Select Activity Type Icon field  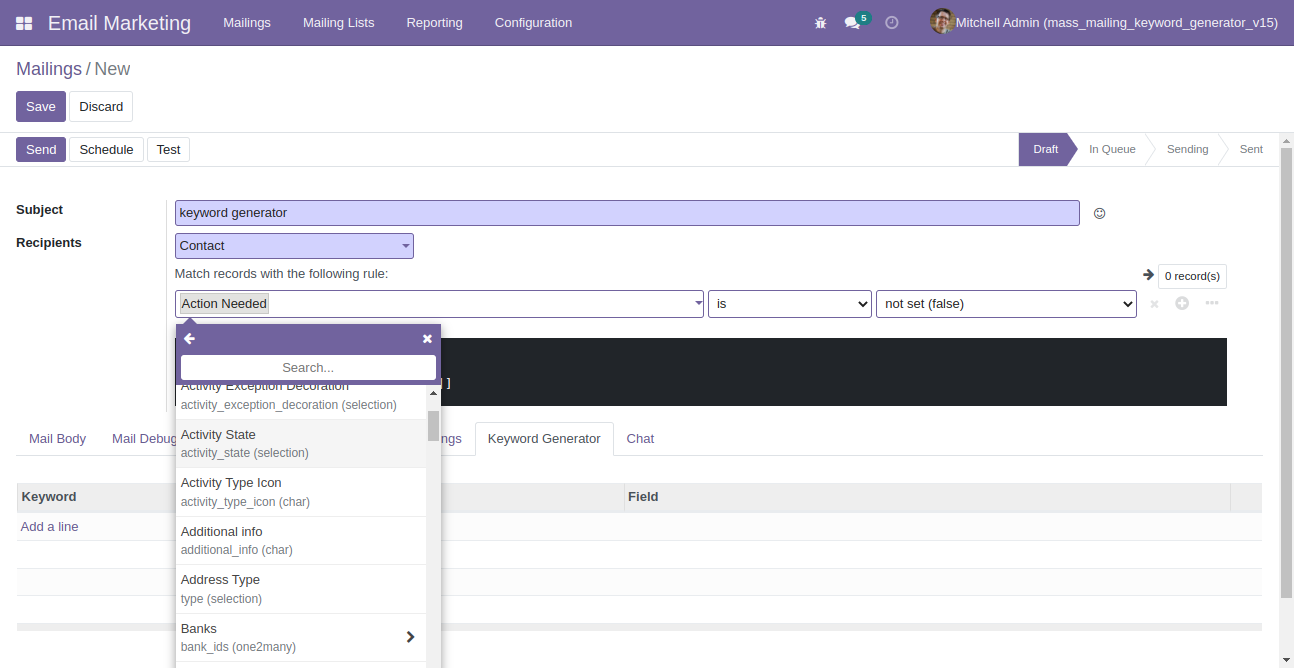301,492
